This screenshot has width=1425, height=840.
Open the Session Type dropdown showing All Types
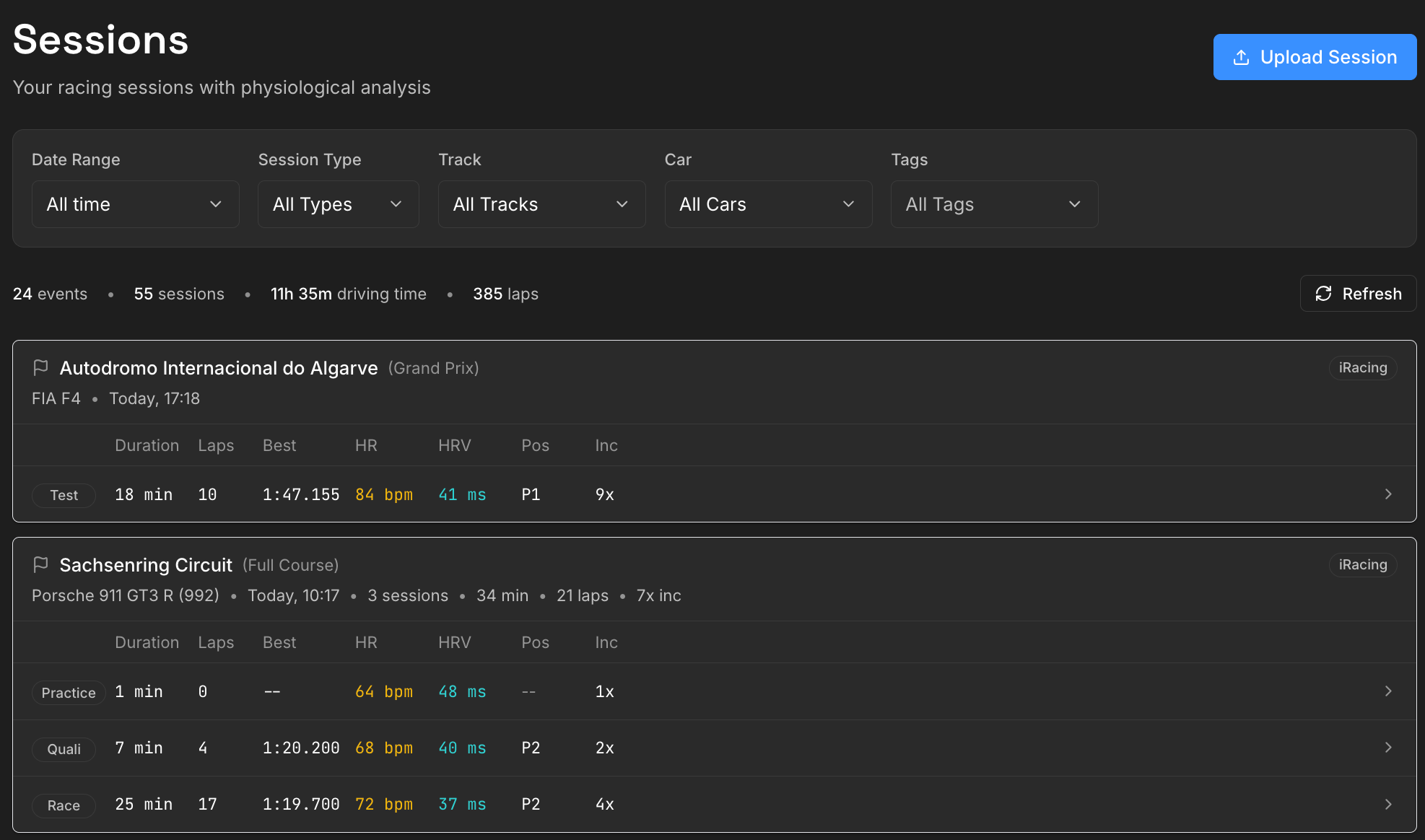tap(339, 204)
